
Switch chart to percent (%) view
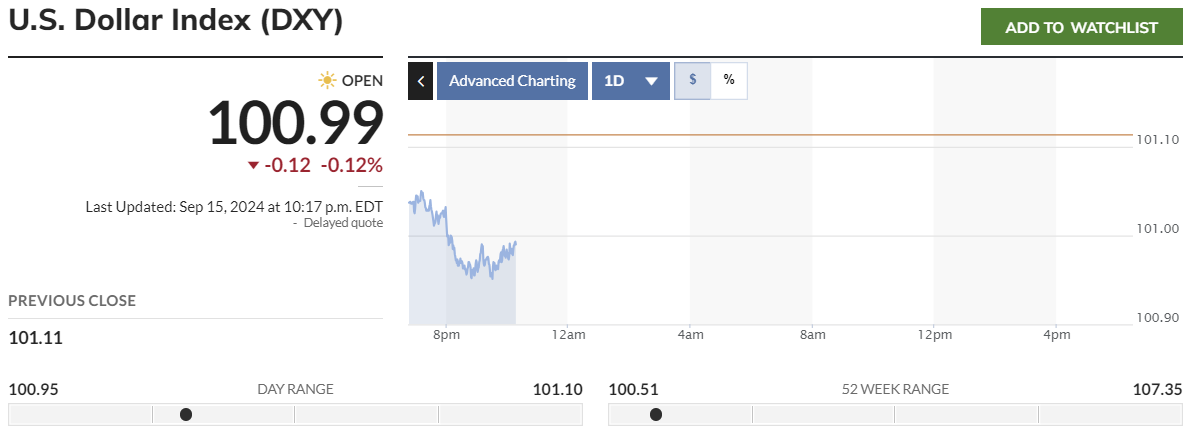(729, 81)
